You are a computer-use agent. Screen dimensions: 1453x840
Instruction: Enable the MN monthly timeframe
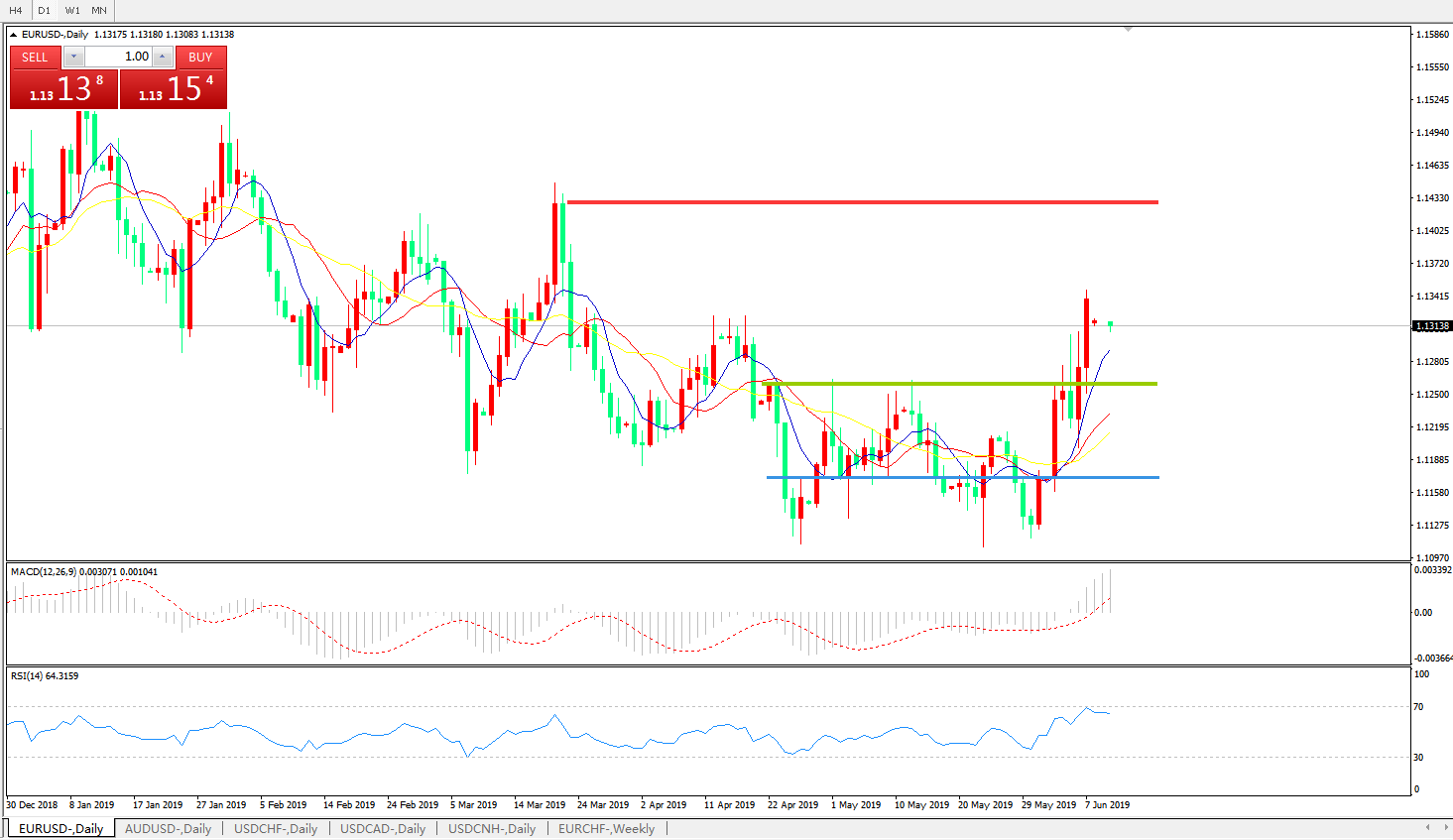click(x=99, y=10)
